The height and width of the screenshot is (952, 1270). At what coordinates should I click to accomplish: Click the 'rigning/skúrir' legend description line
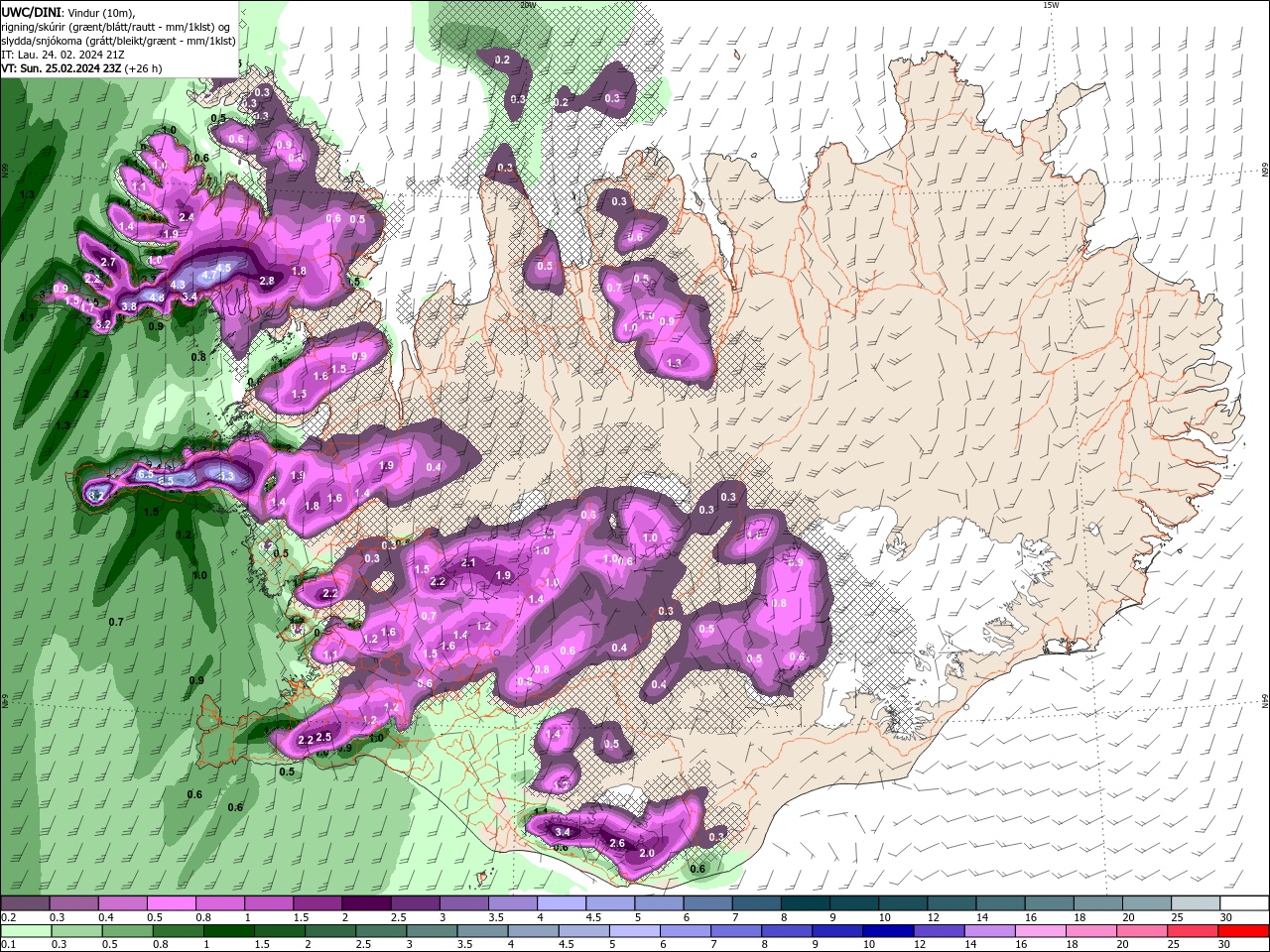tap(115, 27)
